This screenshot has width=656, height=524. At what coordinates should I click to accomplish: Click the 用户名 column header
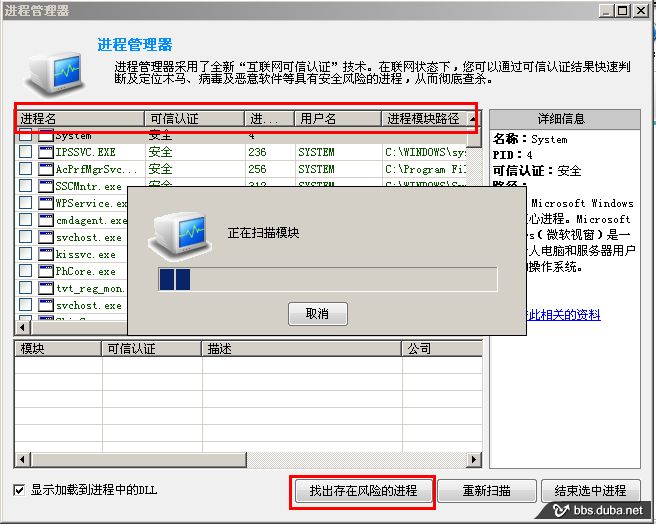[x=337, y=119]
